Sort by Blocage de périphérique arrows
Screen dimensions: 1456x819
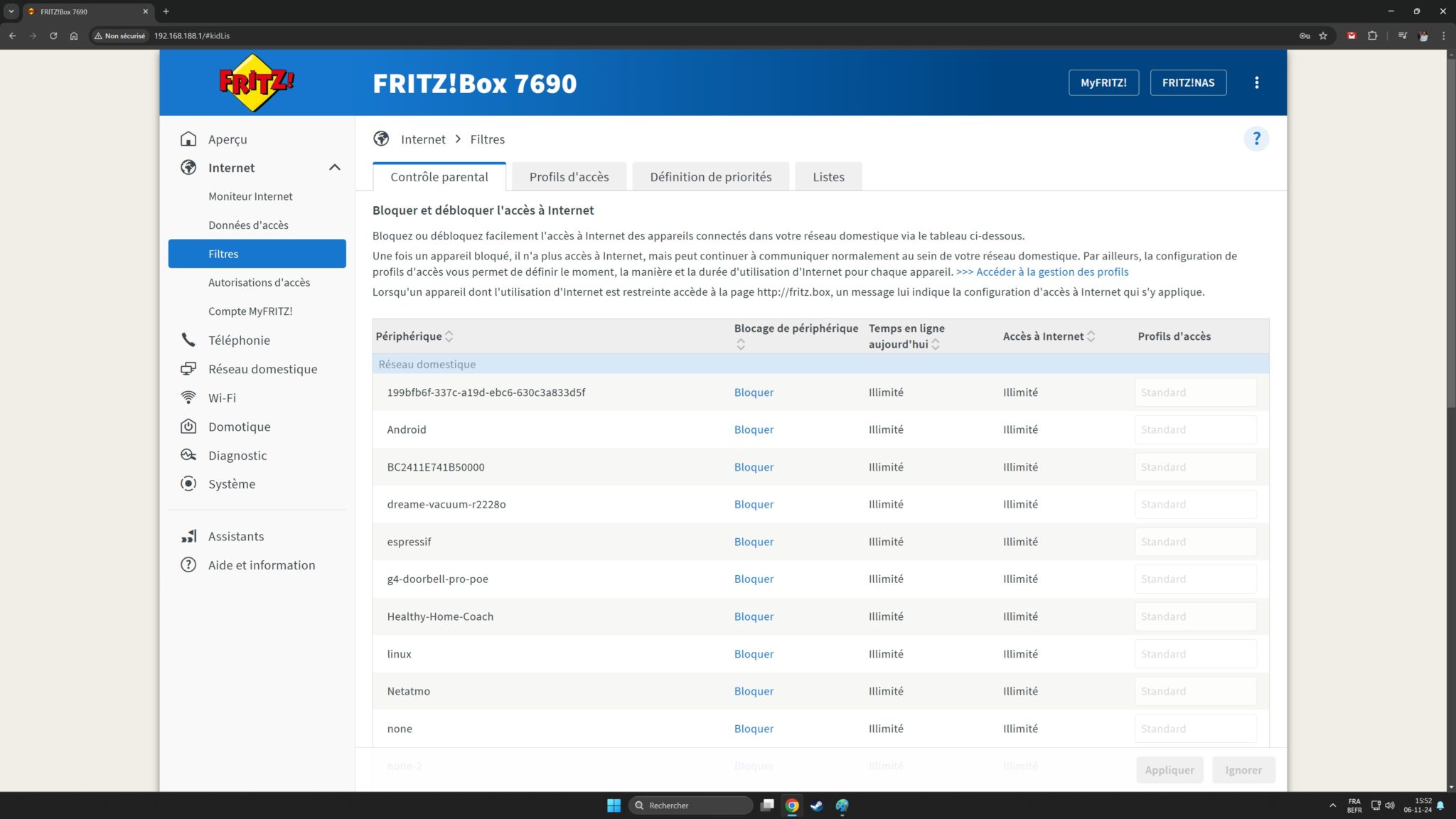pos(741,344)
